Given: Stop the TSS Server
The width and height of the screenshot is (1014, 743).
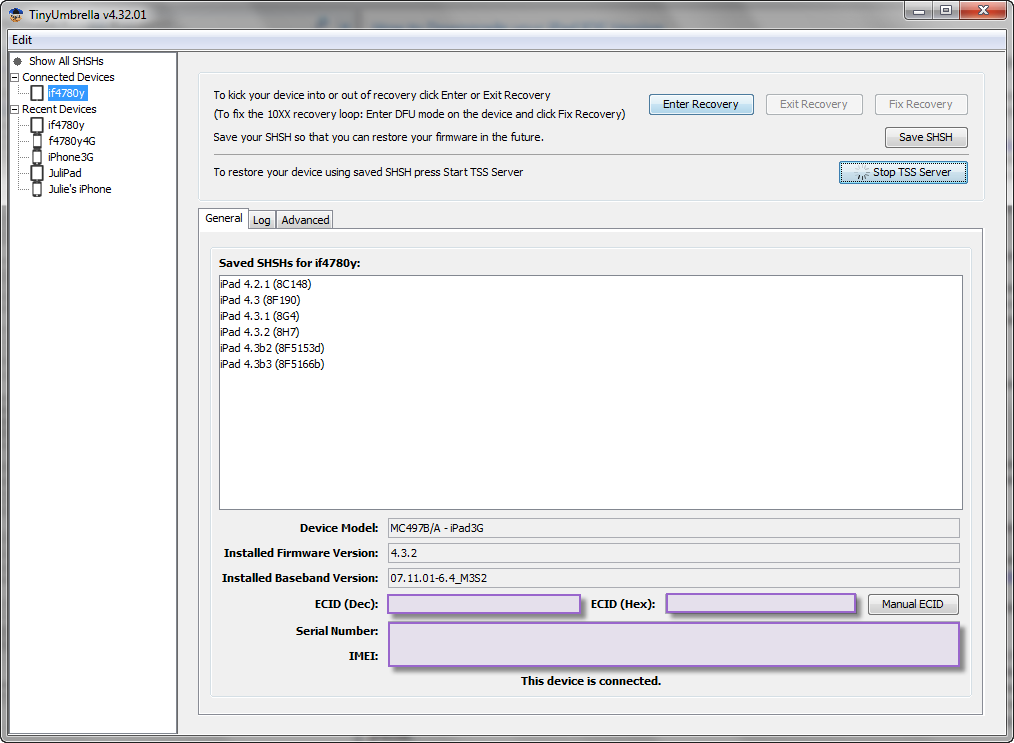Looking at the screenshot, I should [903, 173].
